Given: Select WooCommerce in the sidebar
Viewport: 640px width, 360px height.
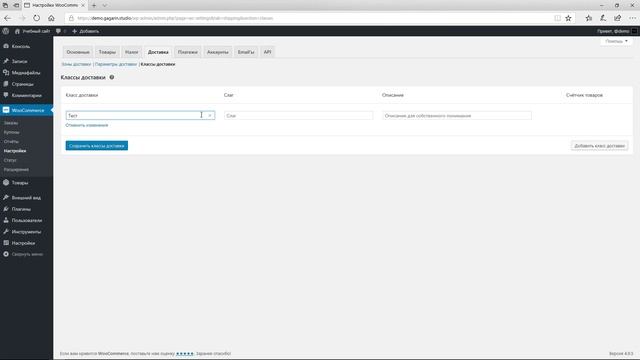Looking at the screenshot, I should click(x=26, y=110).
